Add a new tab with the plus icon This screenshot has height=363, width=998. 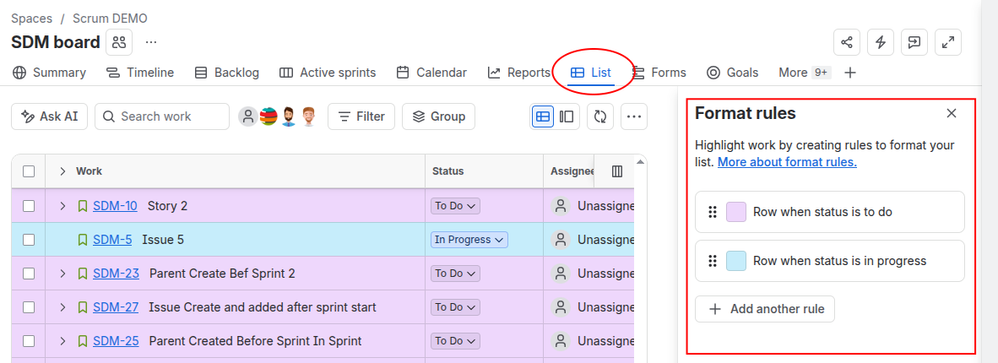point(850,73)
